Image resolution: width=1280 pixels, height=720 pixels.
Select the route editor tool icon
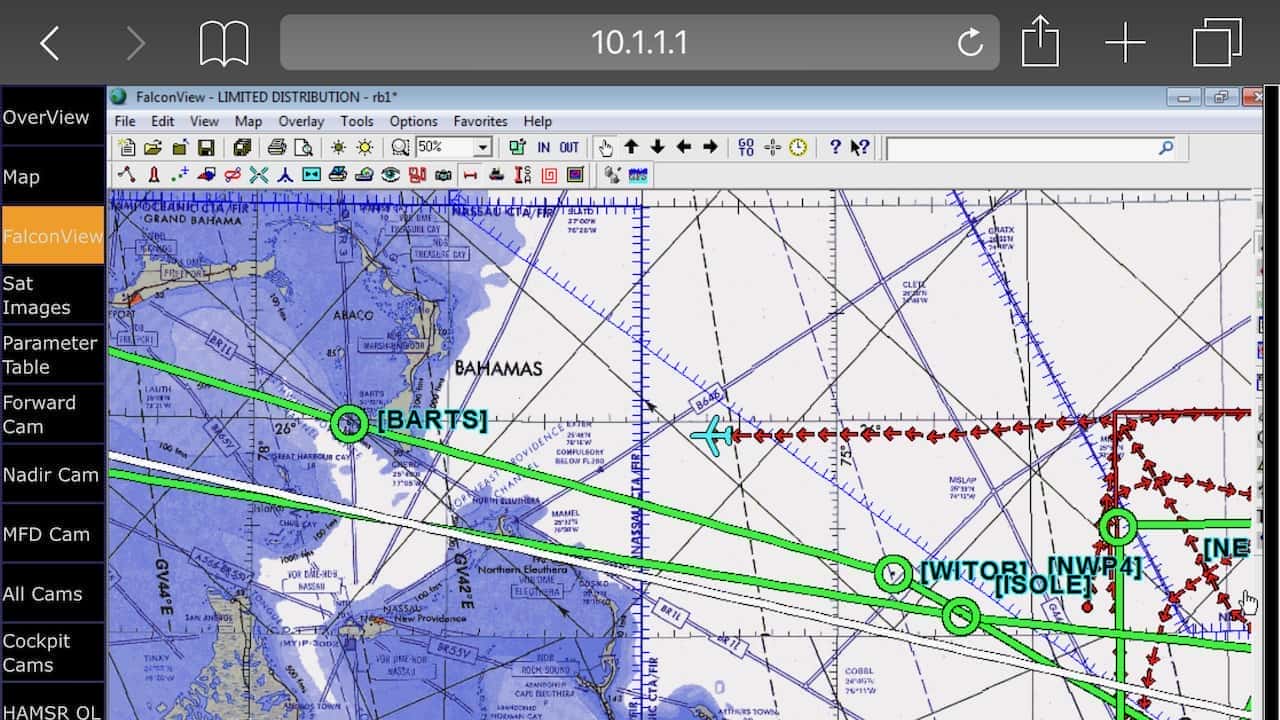click(126, 175)
